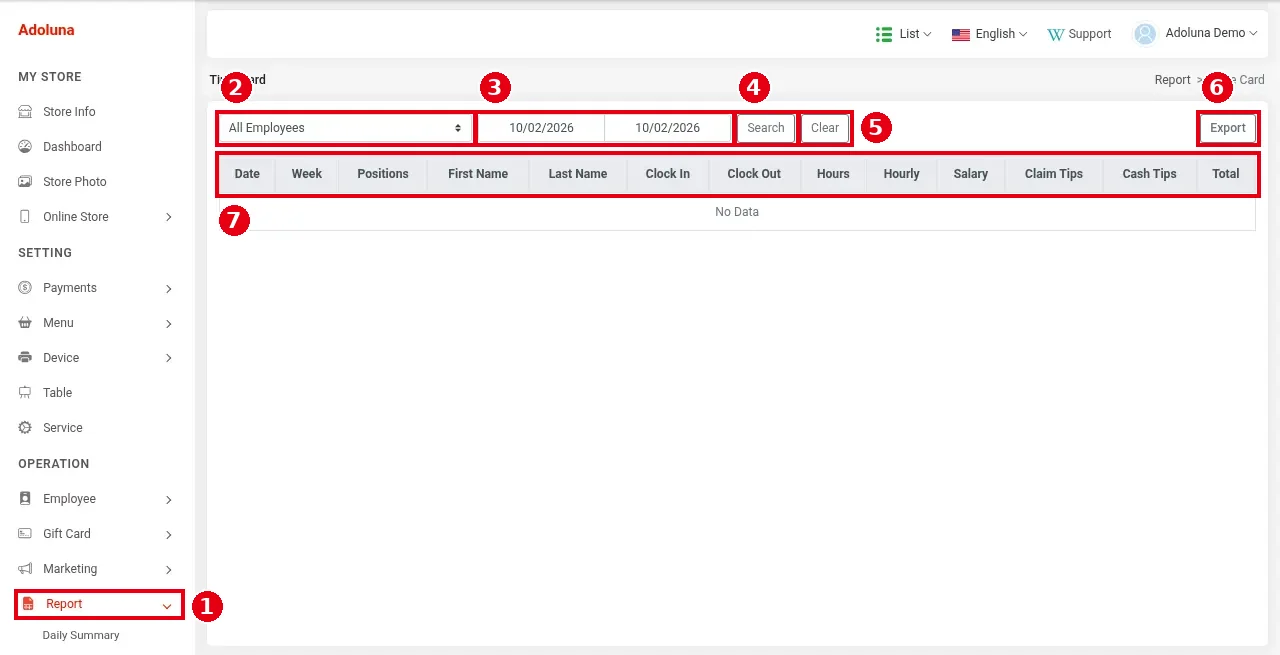Screen dimensions: 1280x655
Task: Click the Clear button
Action: tap(825, 128)
